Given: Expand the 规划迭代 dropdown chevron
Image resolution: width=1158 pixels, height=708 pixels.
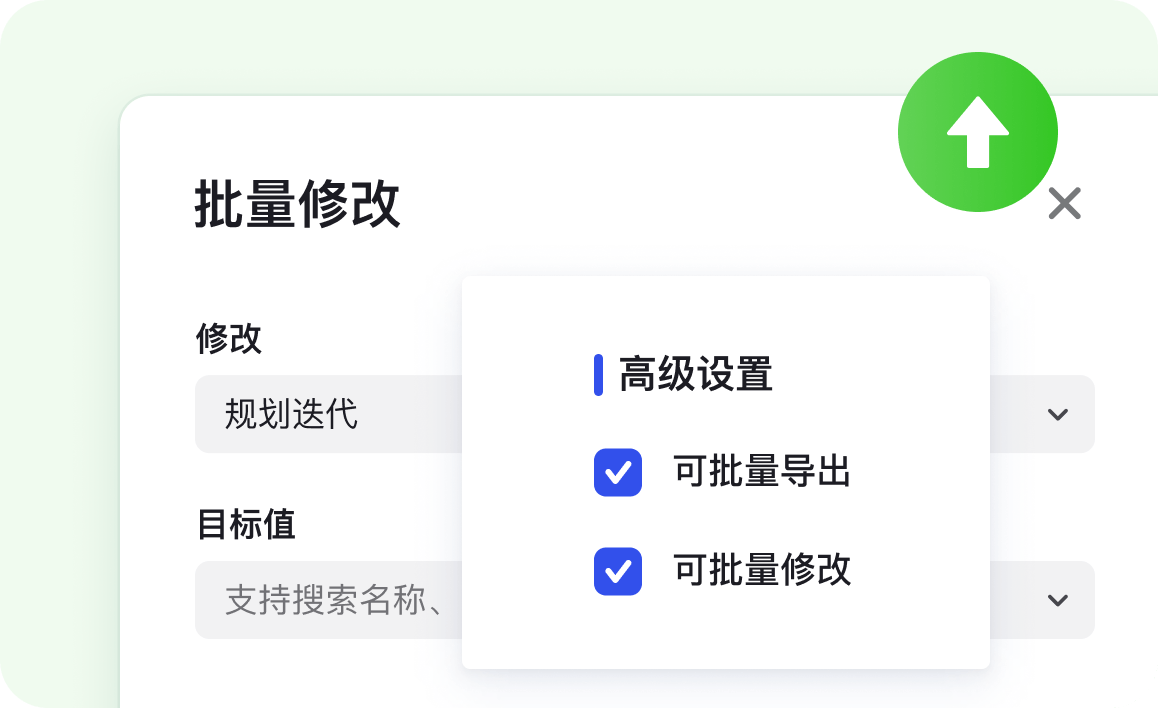Looking at the screenshot, I should coord(1058,414).
